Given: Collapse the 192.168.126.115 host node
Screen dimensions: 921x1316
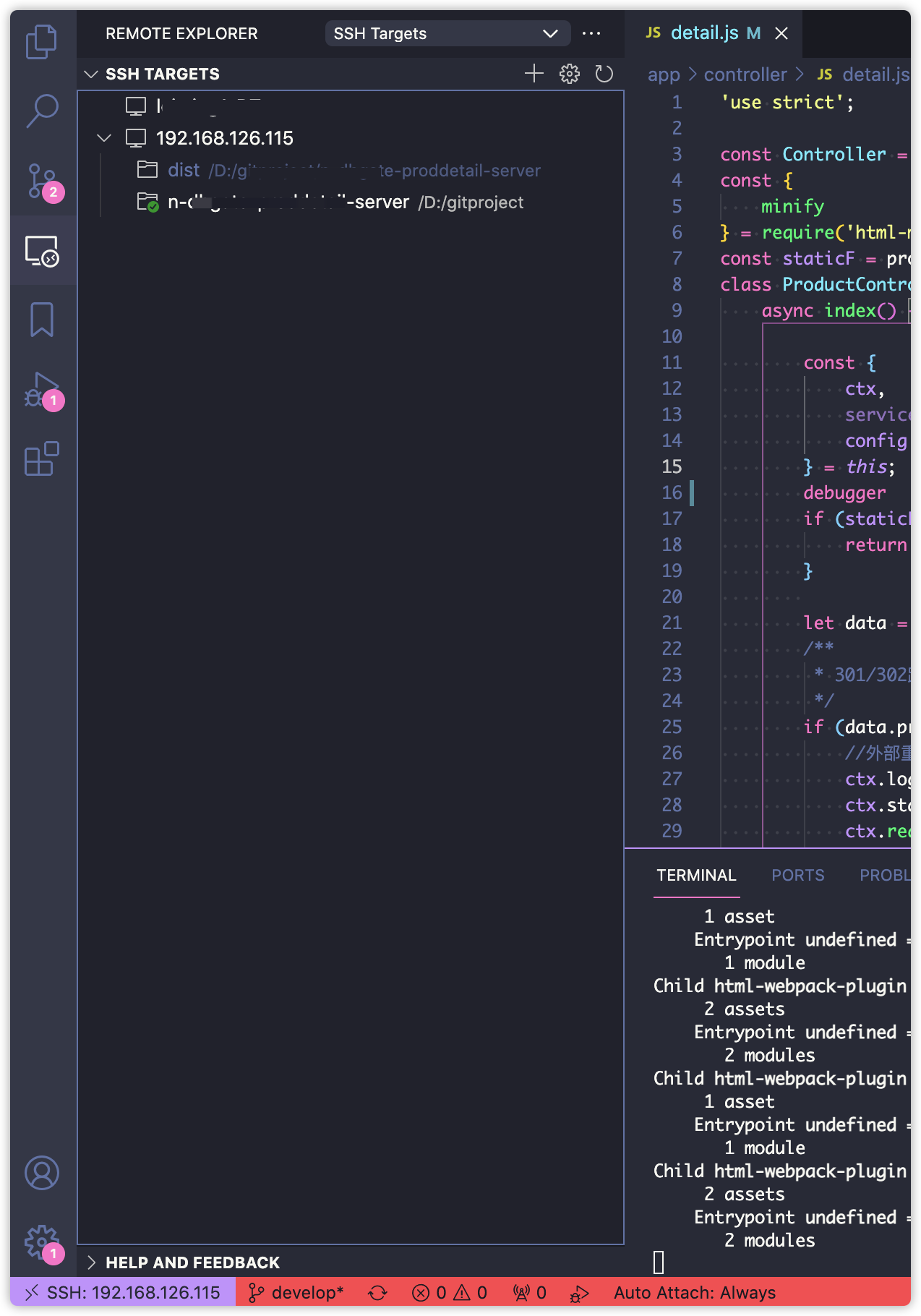Looking at the screenshot, I should coord(105,137).
